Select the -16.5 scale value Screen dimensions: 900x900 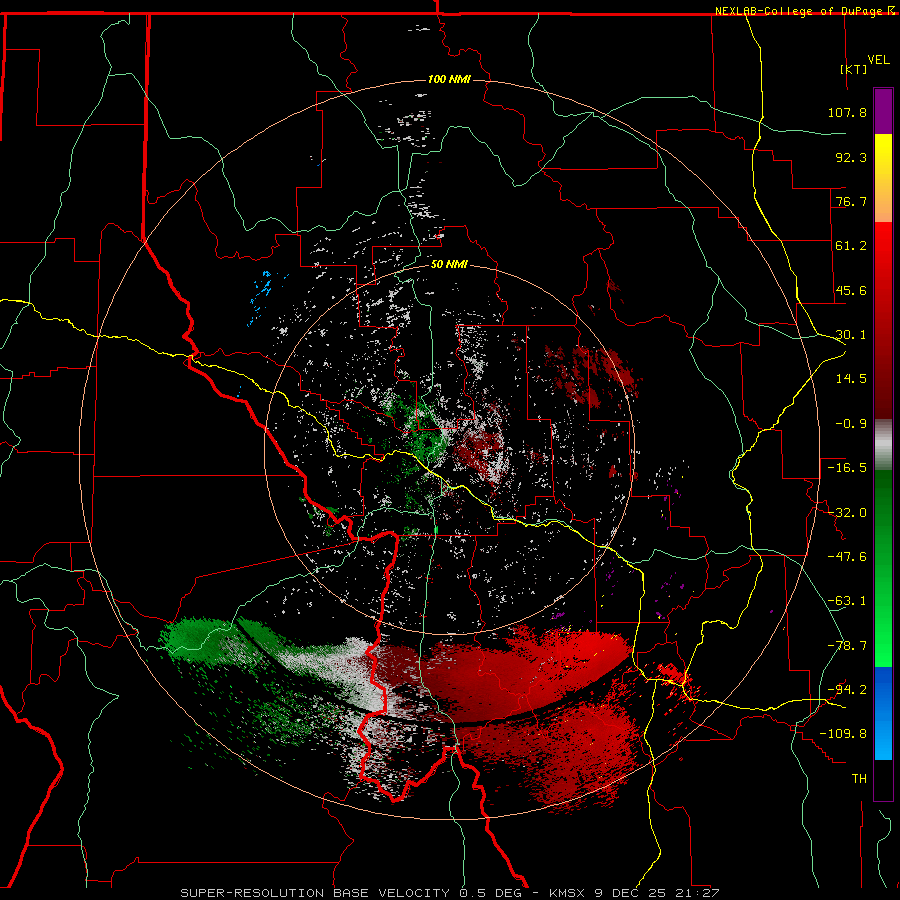coord(847,468)
